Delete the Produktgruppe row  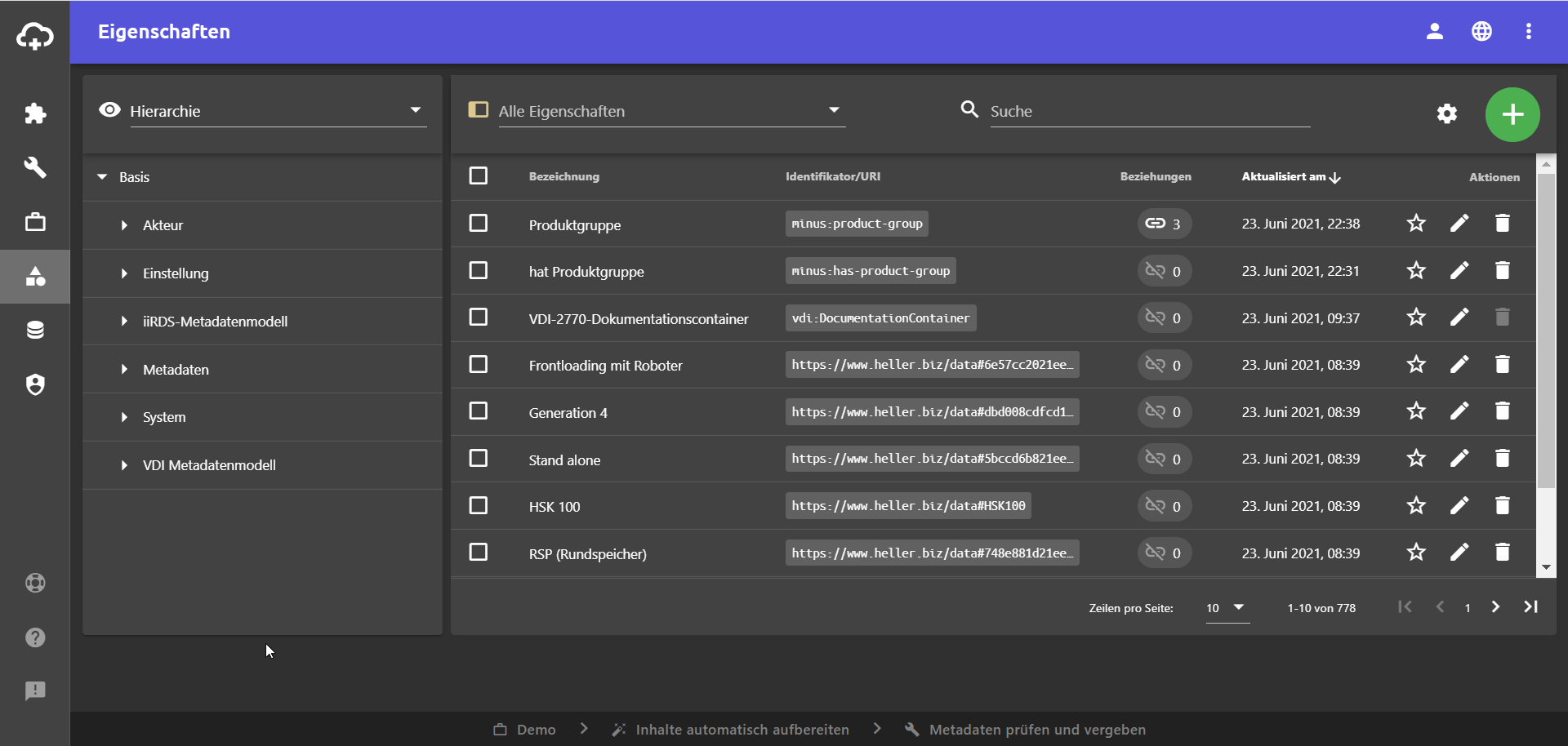(1502, 224)
